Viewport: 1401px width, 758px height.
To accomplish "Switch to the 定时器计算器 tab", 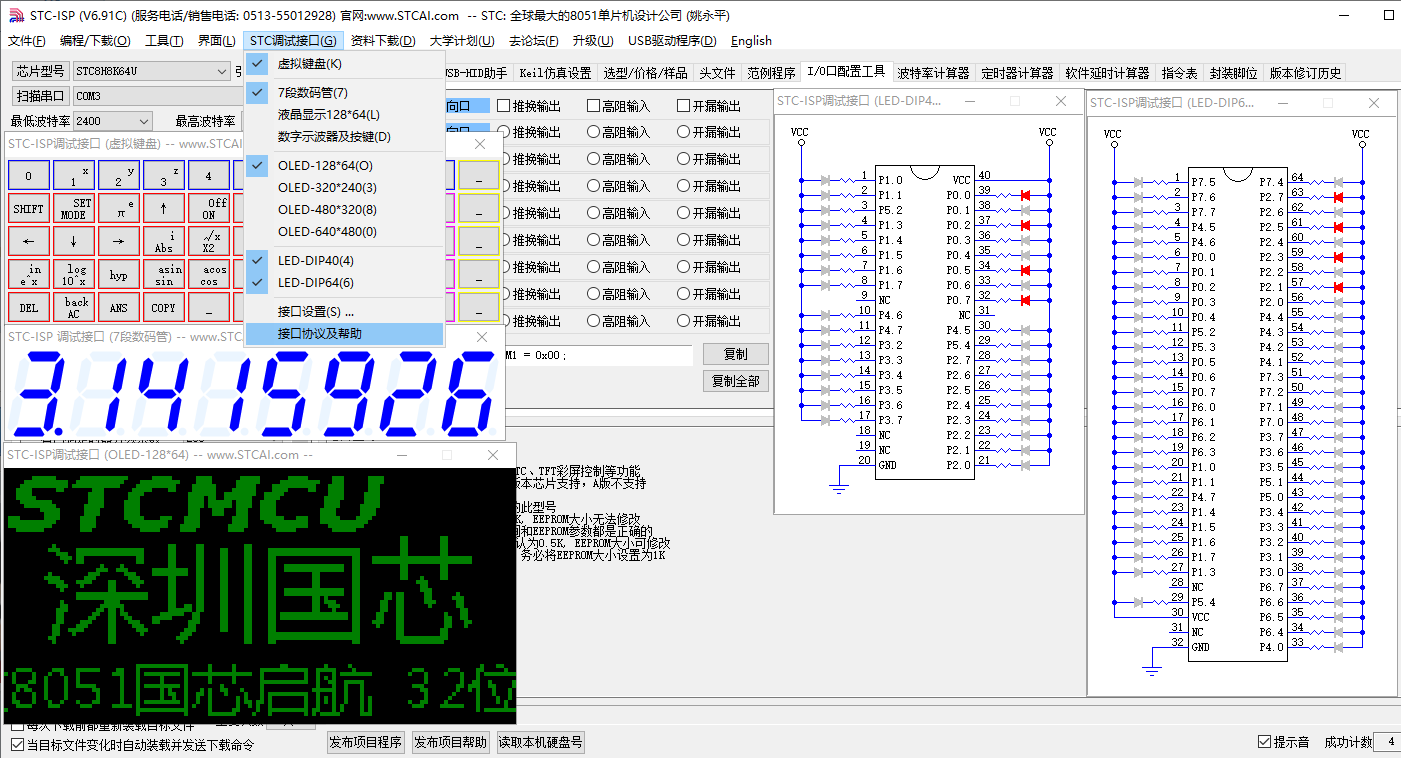I will click(1017, 73).
